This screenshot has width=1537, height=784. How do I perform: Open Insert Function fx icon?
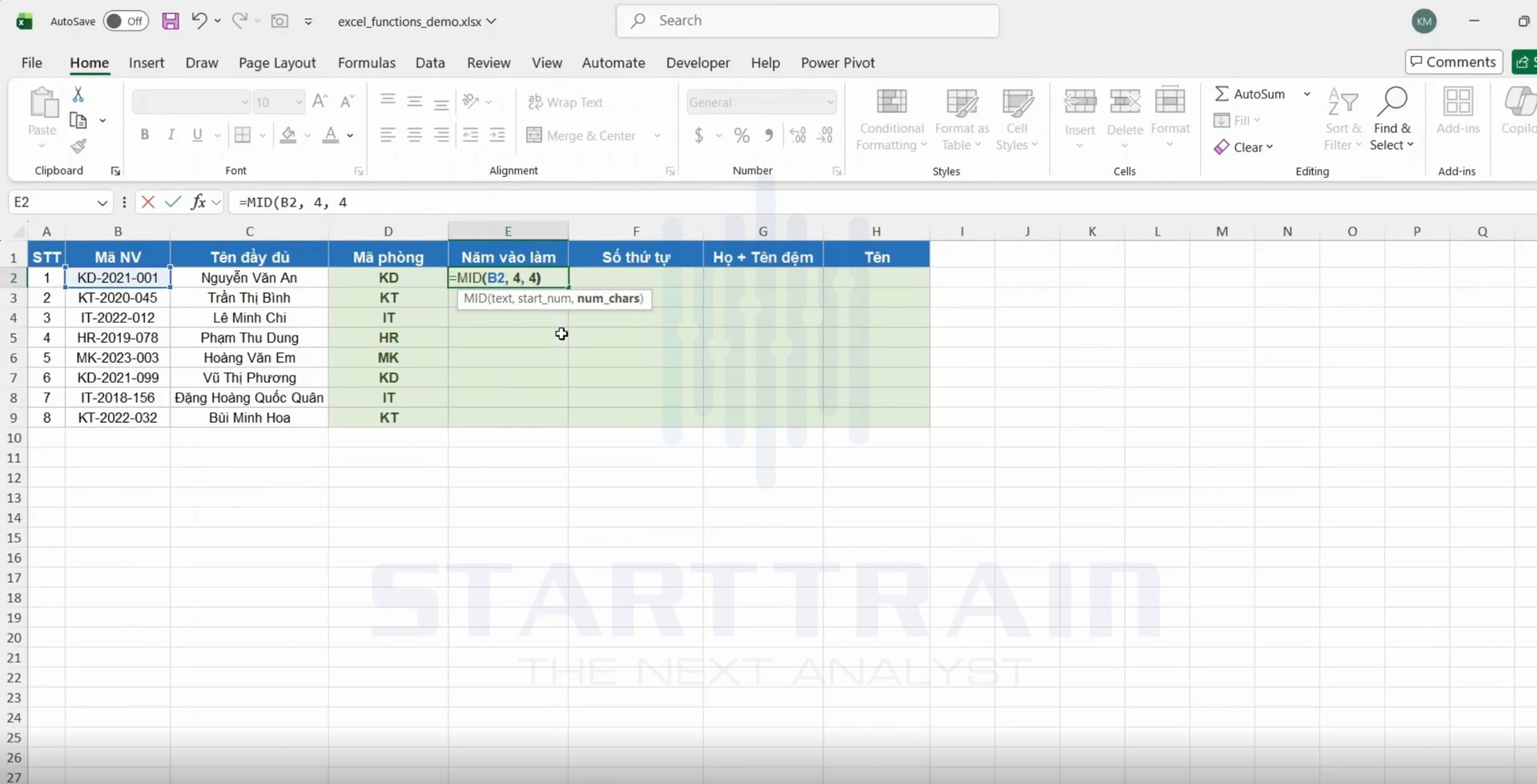tap(198, 203)
